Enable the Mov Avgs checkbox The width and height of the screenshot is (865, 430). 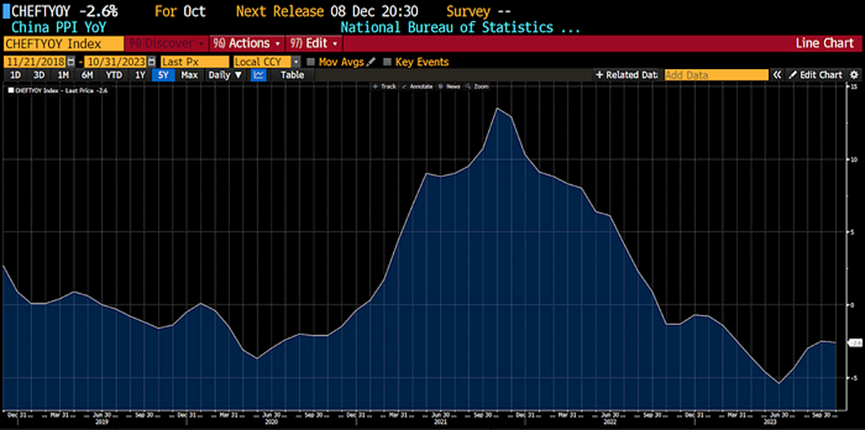point(310,62)
